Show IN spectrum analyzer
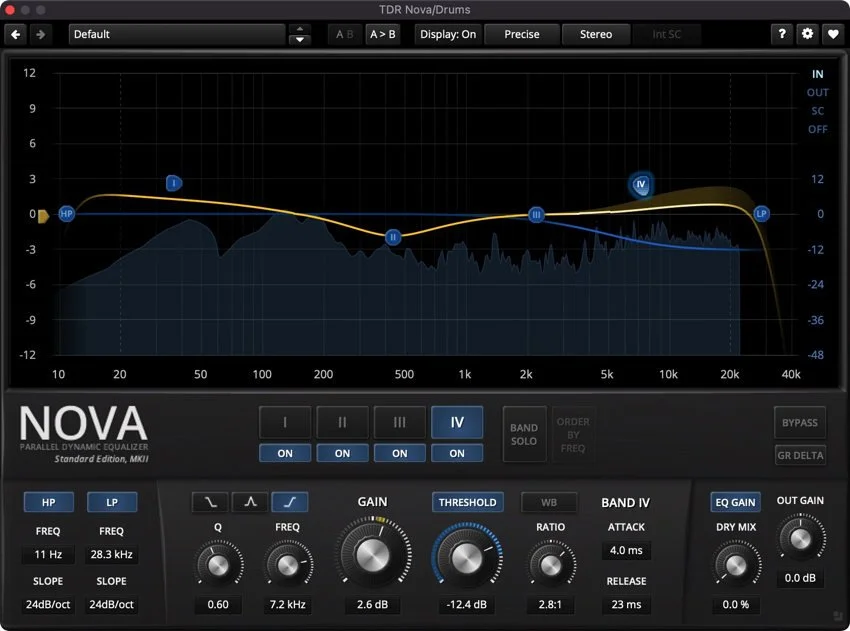This screenshot has height=631, width=850. pos(817,74)
